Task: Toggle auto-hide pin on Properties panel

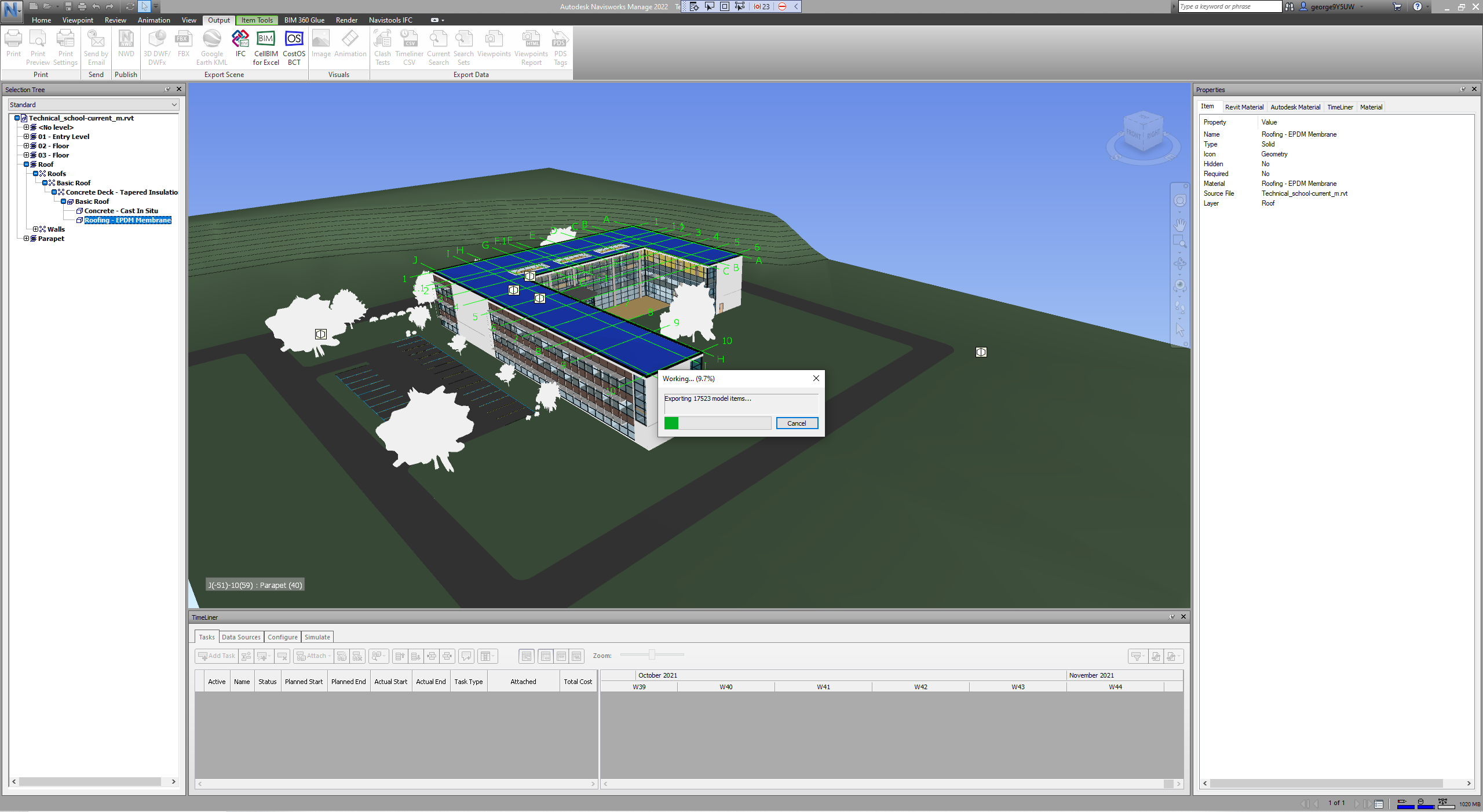Action: tap(1463, 89)
